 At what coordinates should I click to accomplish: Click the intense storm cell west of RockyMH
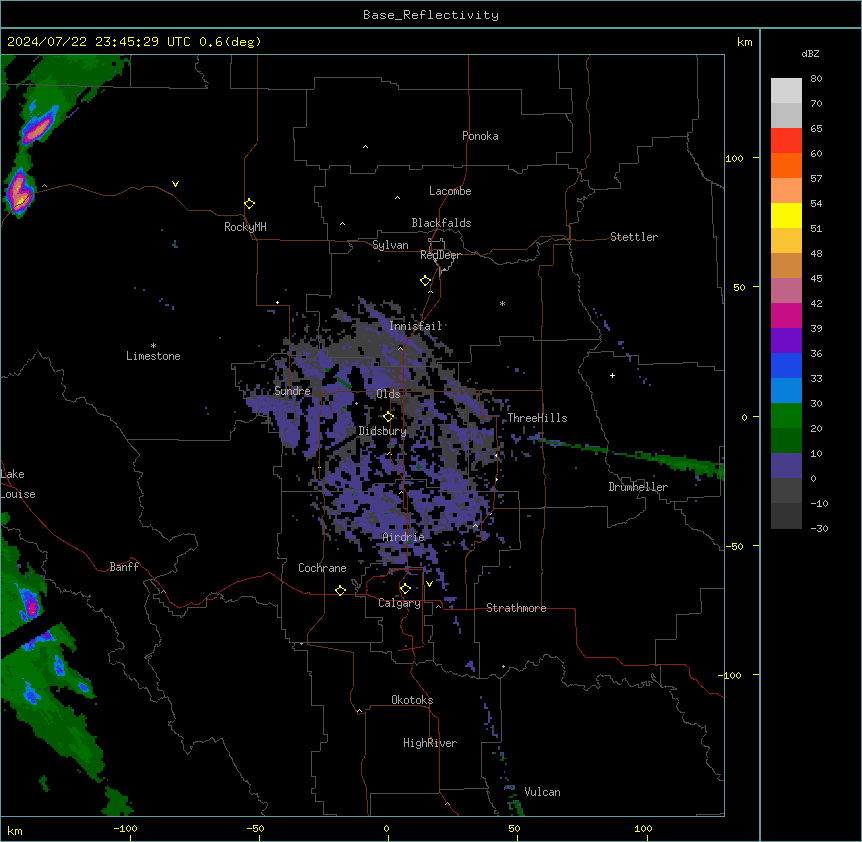click(20, 192)
